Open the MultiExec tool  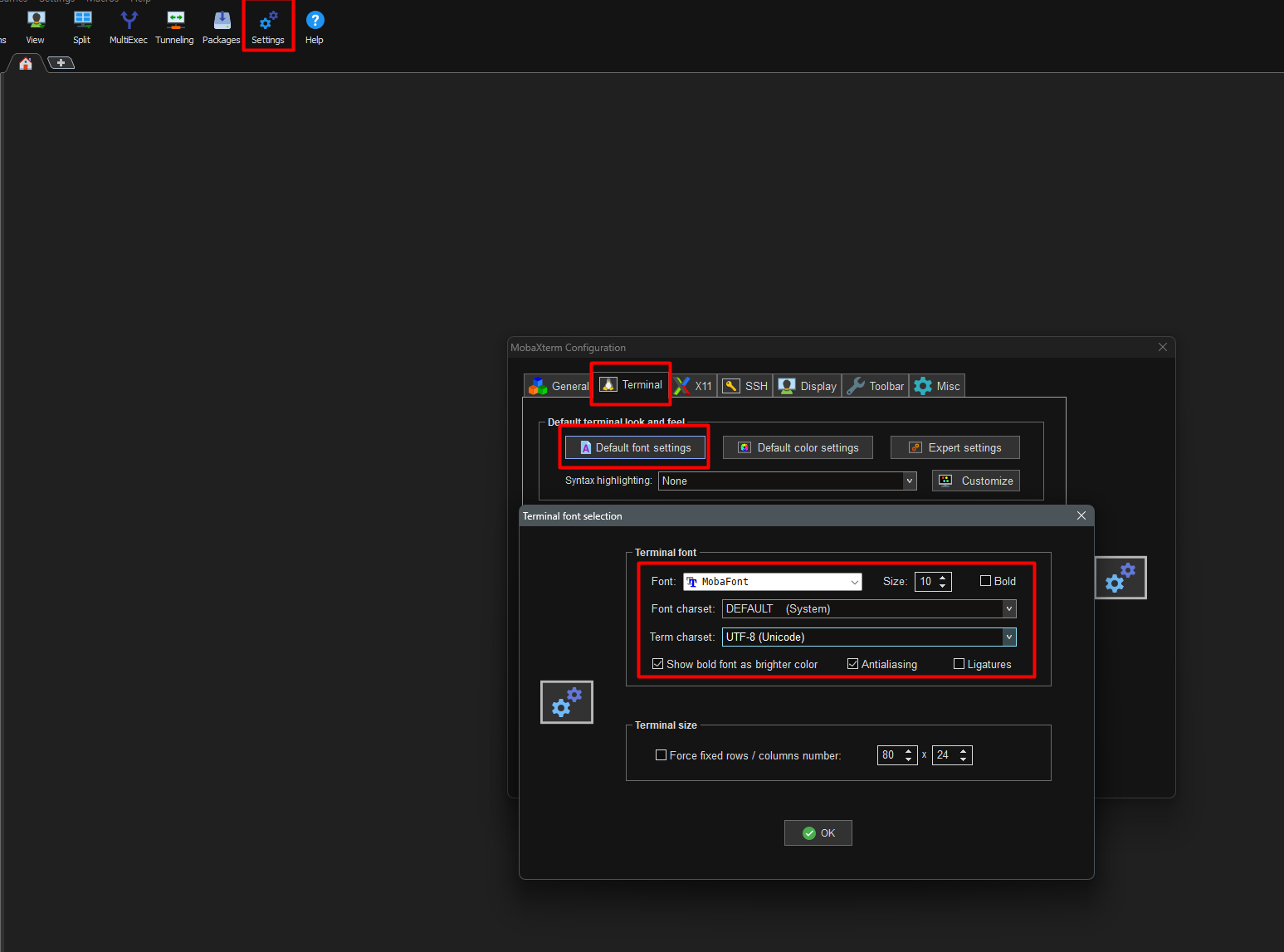click(x=129, y=27)
